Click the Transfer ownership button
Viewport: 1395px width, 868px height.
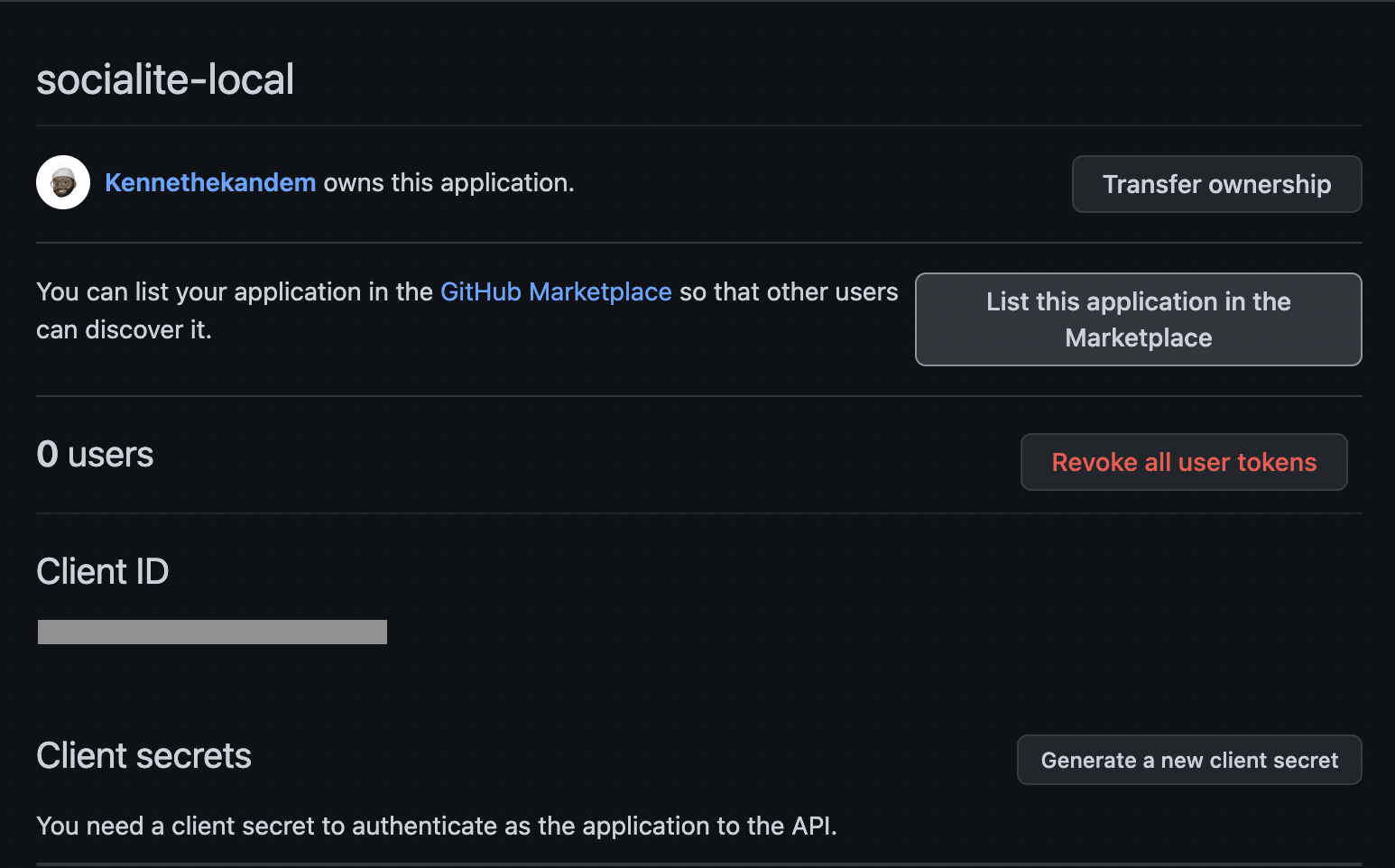pos(1216,184)
